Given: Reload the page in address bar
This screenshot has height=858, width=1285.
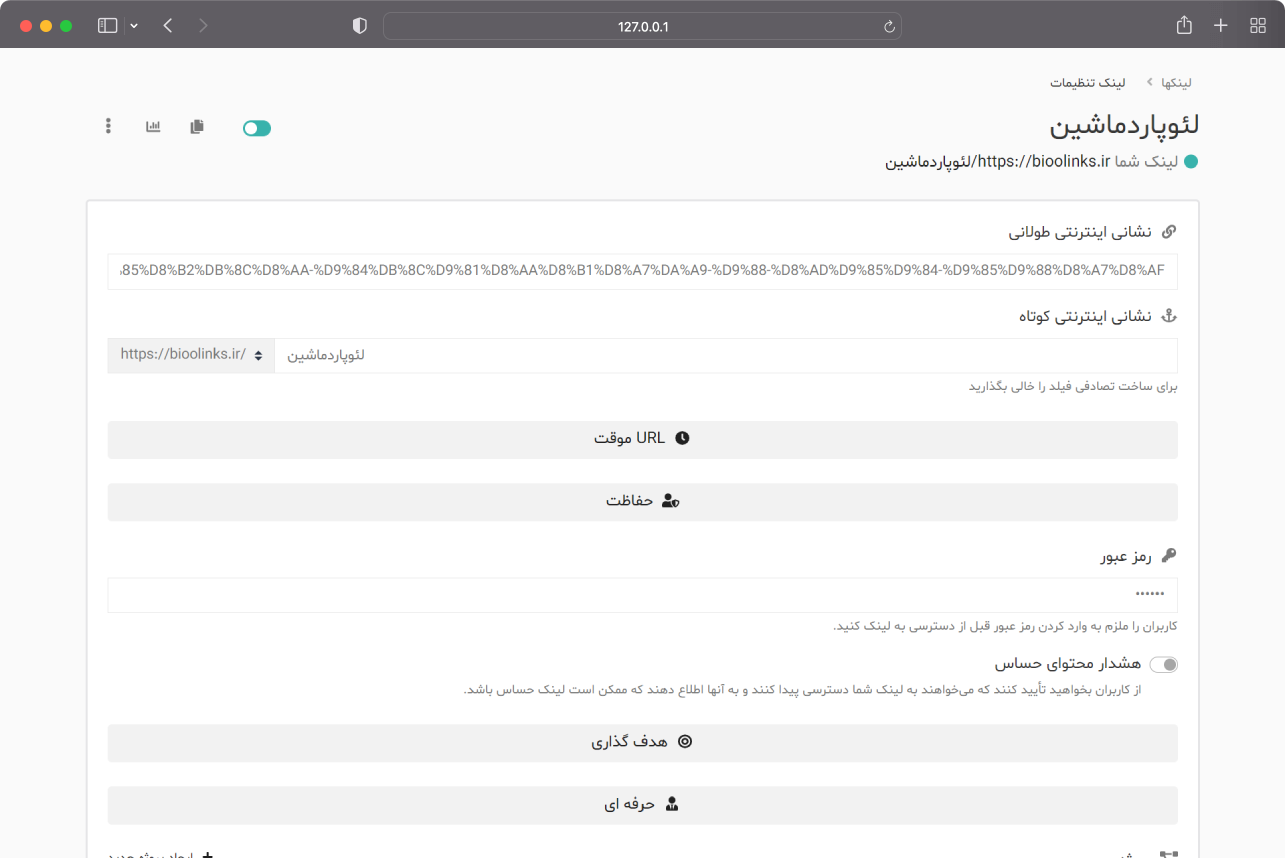Looking at the screenshot, I should point(888,27).
